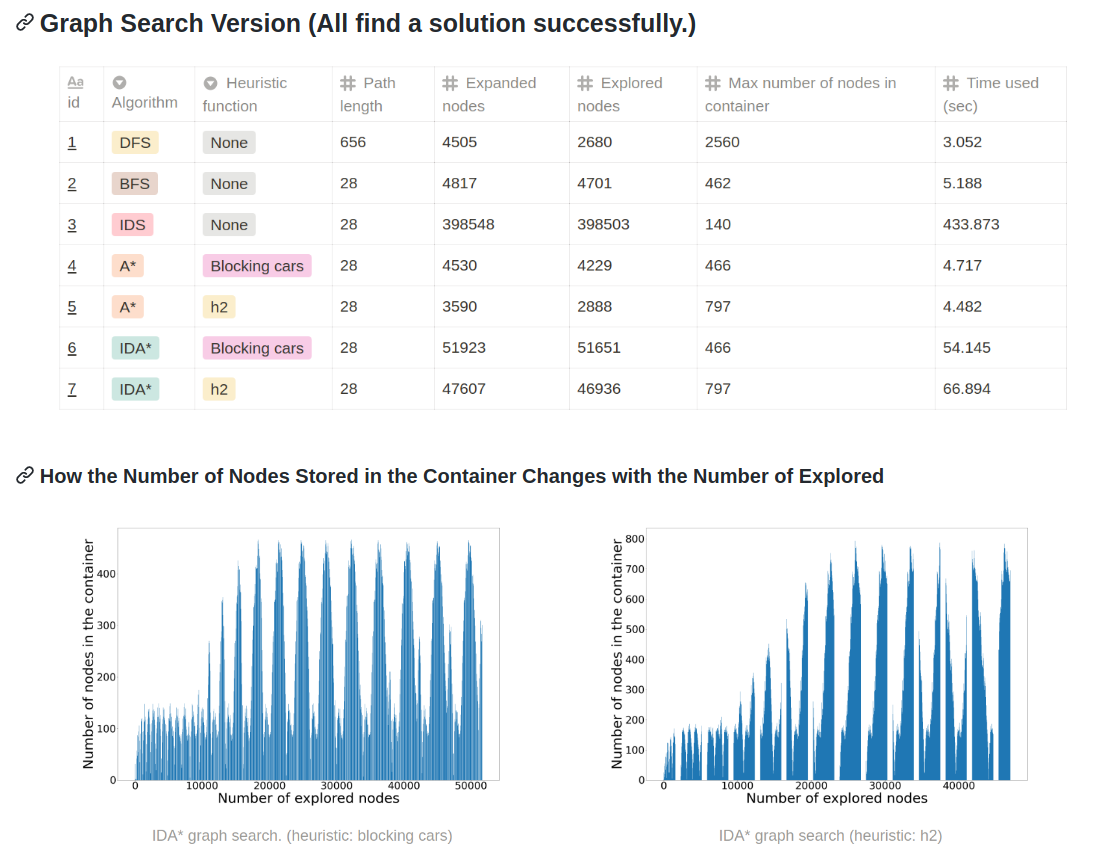The image size is (1093, 859).
Task: Click the Algorithm column select icon
Action: coord(119,83)
